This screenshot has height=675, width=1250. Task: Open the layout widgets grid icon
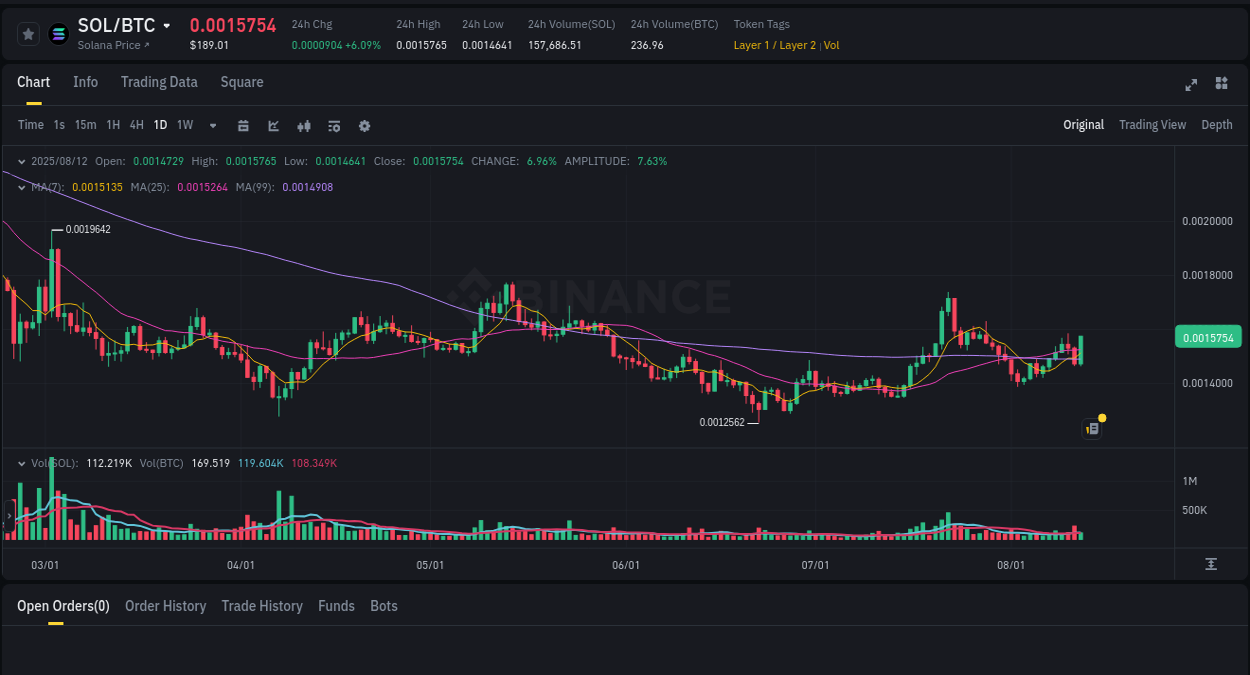point(1221,83)
